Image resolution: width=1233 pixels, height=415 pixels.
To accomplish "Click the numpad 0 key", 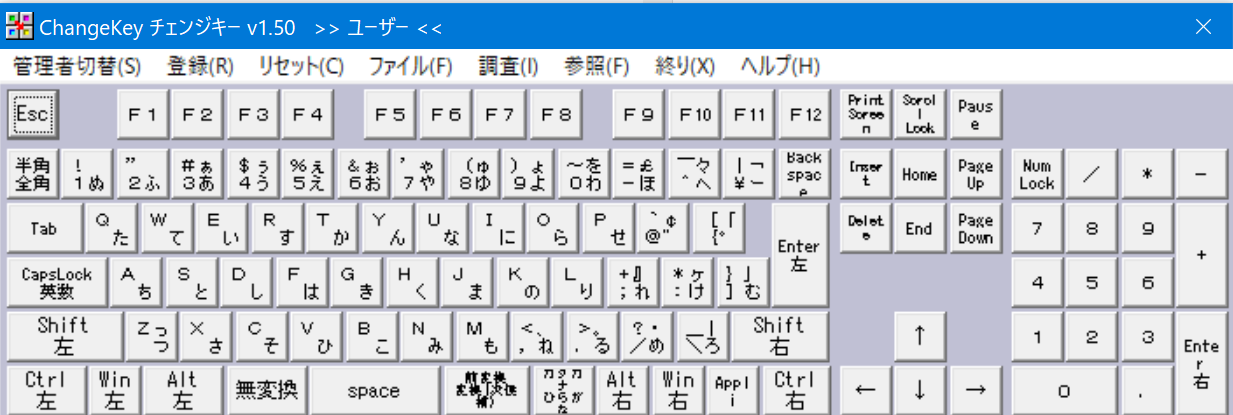I will pyautogui.click(x=1064, y=391).
